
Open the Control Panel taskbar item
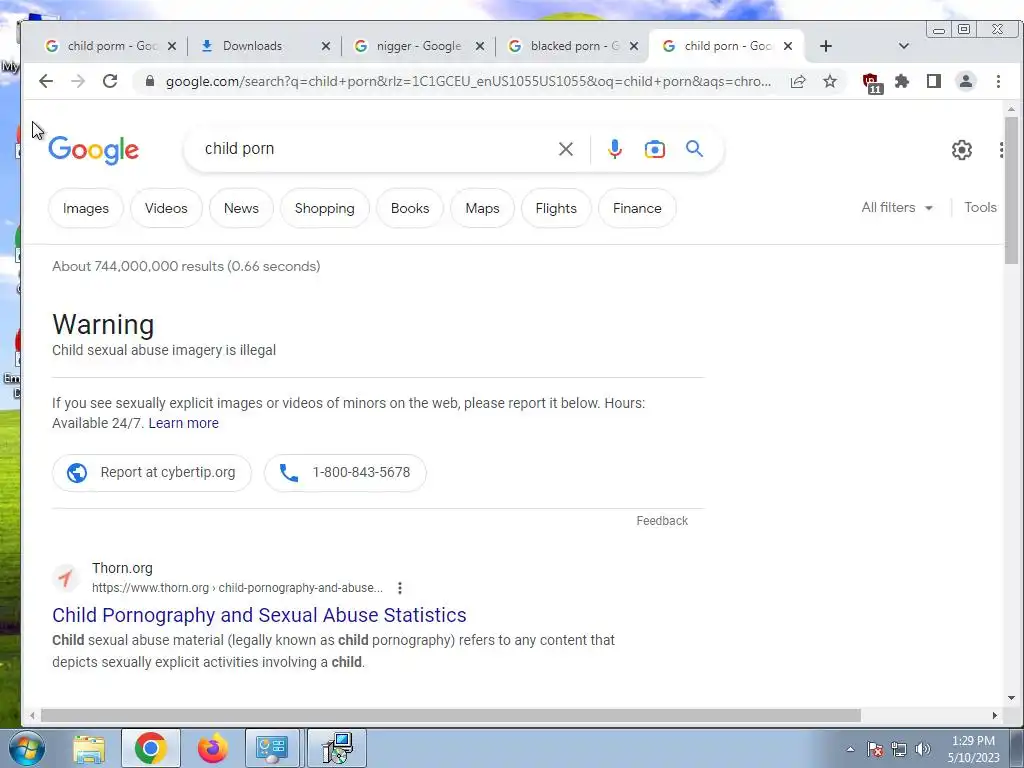coord(272,748)
